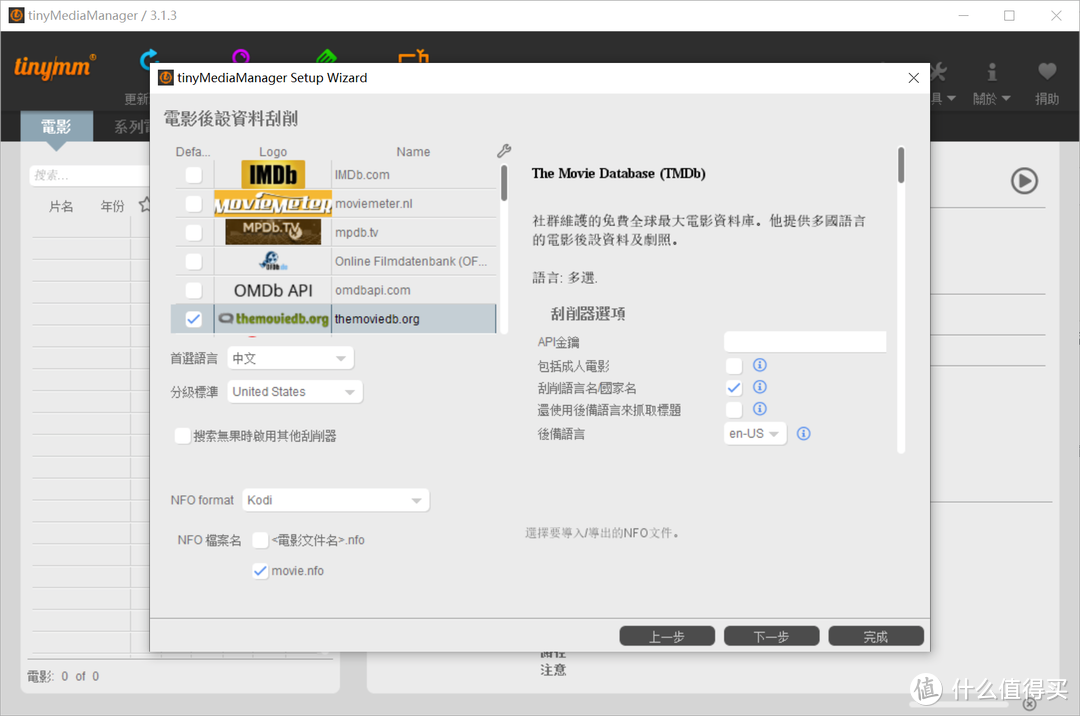The image size is (1080, 716).
Task: Expand the 關於 menu arrow in toolbar
Action: pos(1006,98)
